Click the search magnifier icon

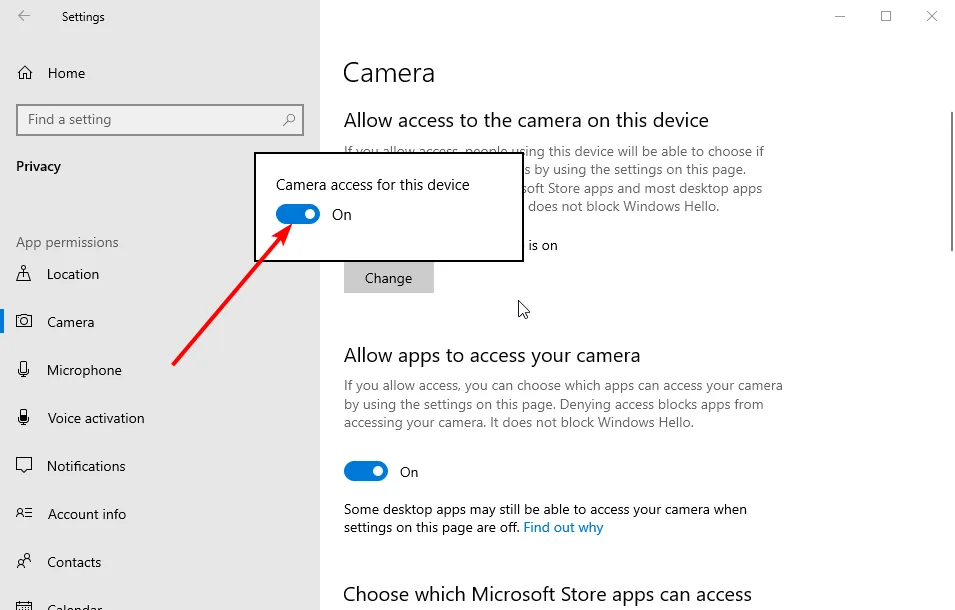click(290, 119)
